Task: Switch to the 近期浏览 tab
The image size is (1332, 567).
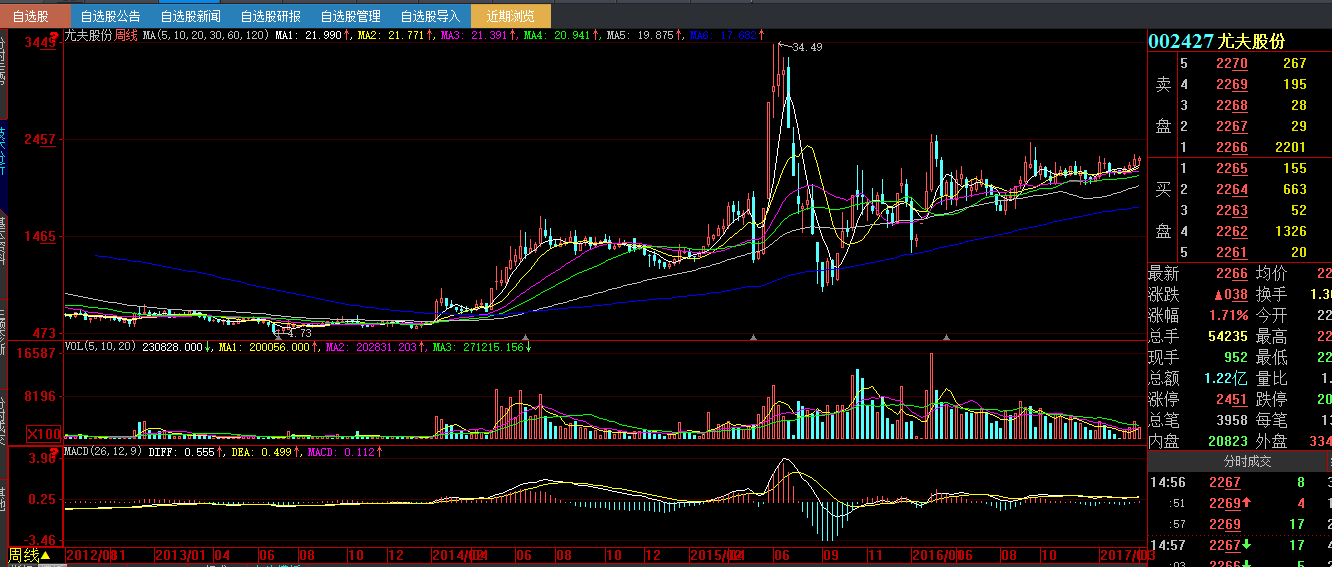Action: coord(510,16)
